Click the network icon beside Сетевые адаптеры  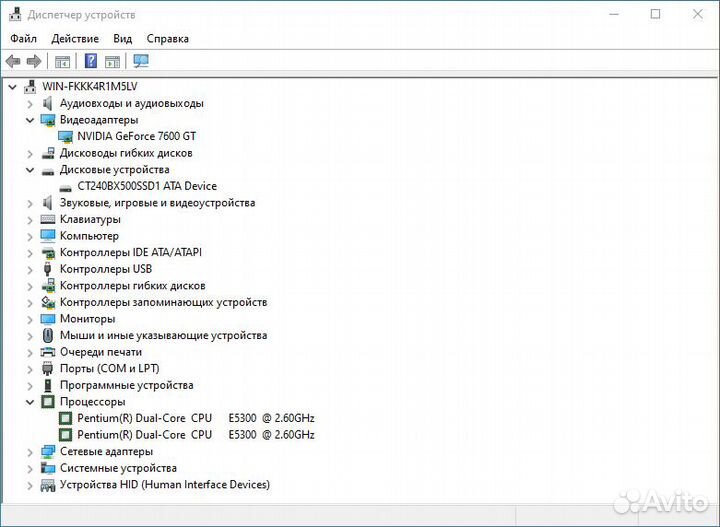[x=48, y=451]
